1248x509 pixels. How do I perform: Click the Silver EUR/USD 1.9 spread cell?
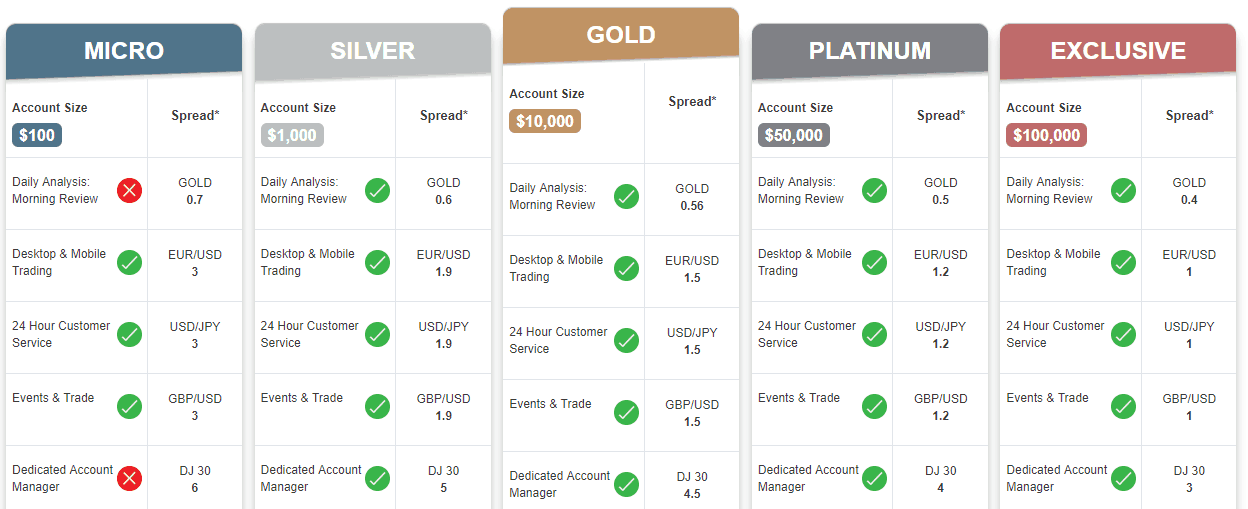coord(443,263)
